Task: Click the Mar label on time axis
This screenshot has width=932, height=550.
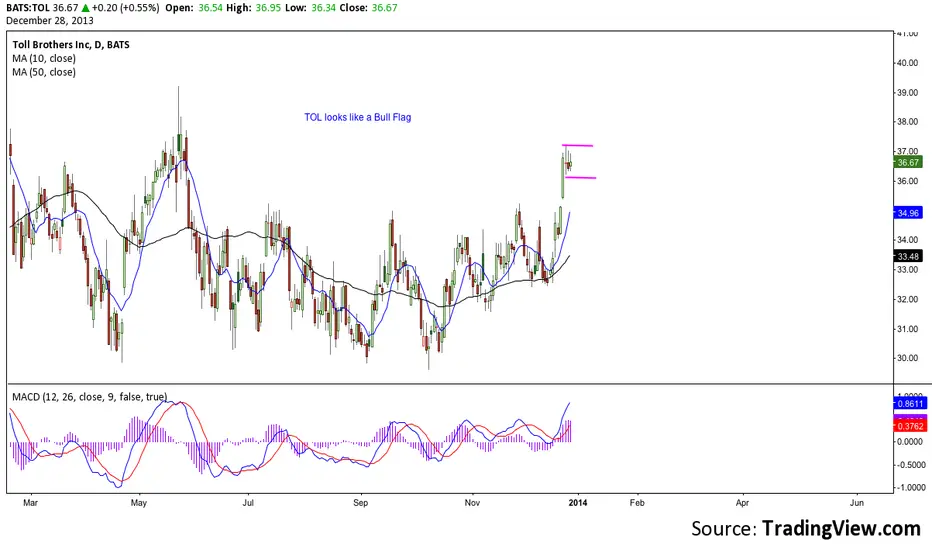Action: 30,502
